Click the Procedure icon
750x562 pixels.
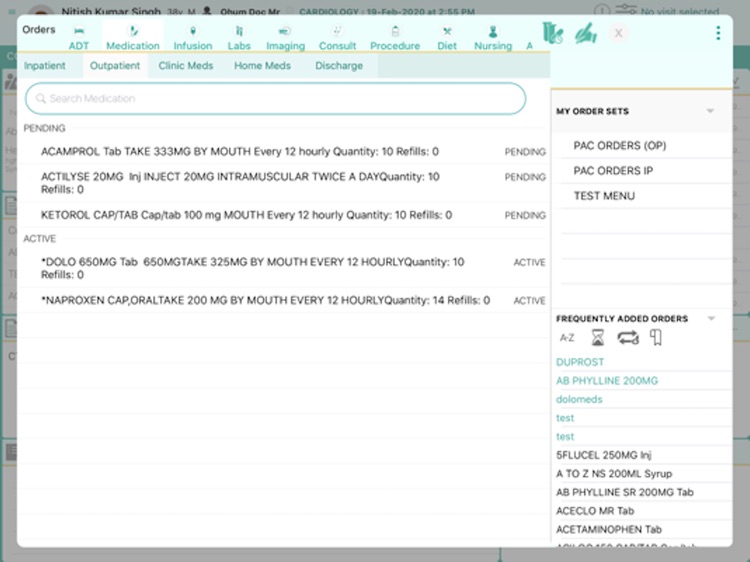coord(395,31)
